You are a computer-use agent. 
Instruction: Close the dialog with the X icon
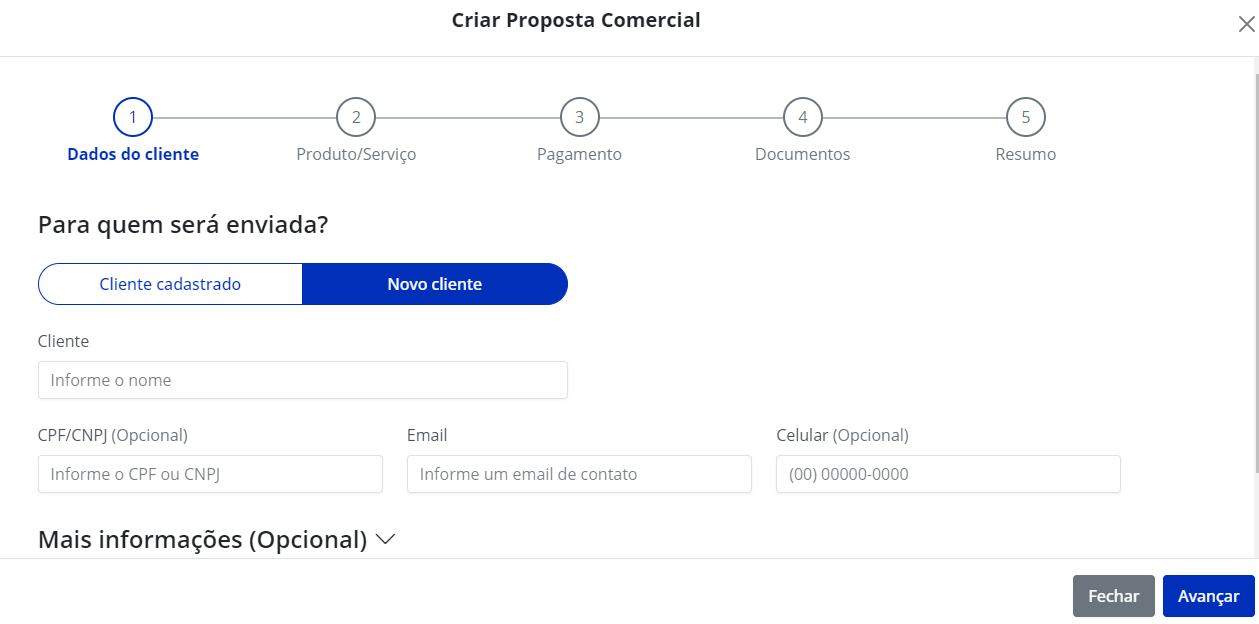point(1246,25)
